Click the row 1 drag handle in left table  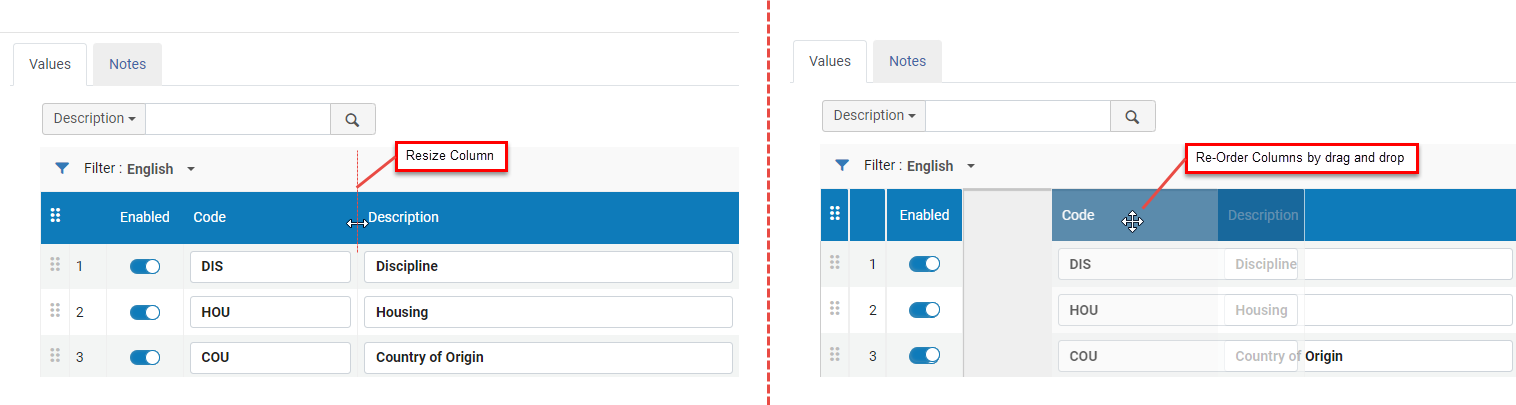pos(55,266)
